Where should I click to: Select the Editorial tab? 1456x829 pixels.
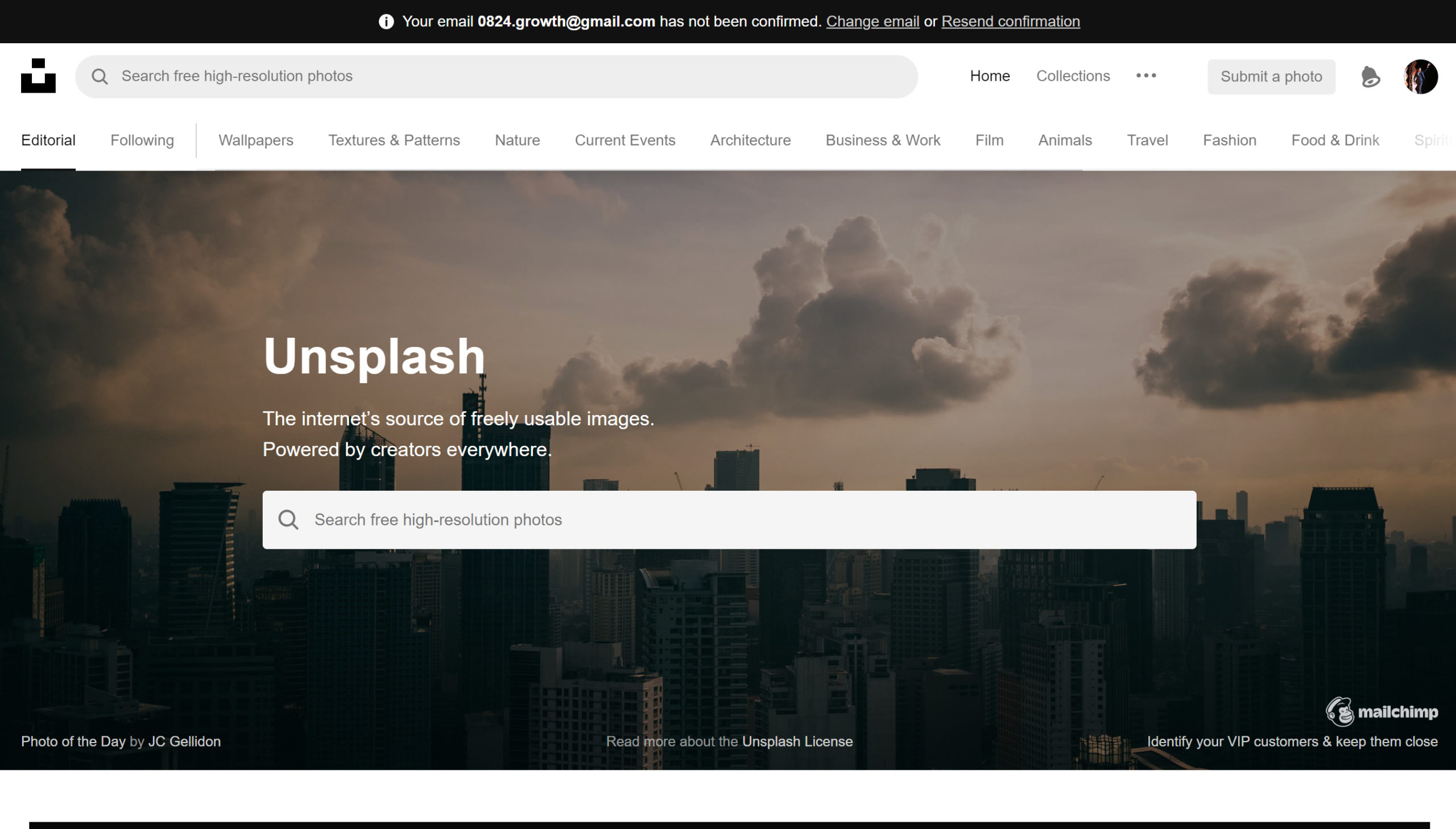tap(48, 140)
